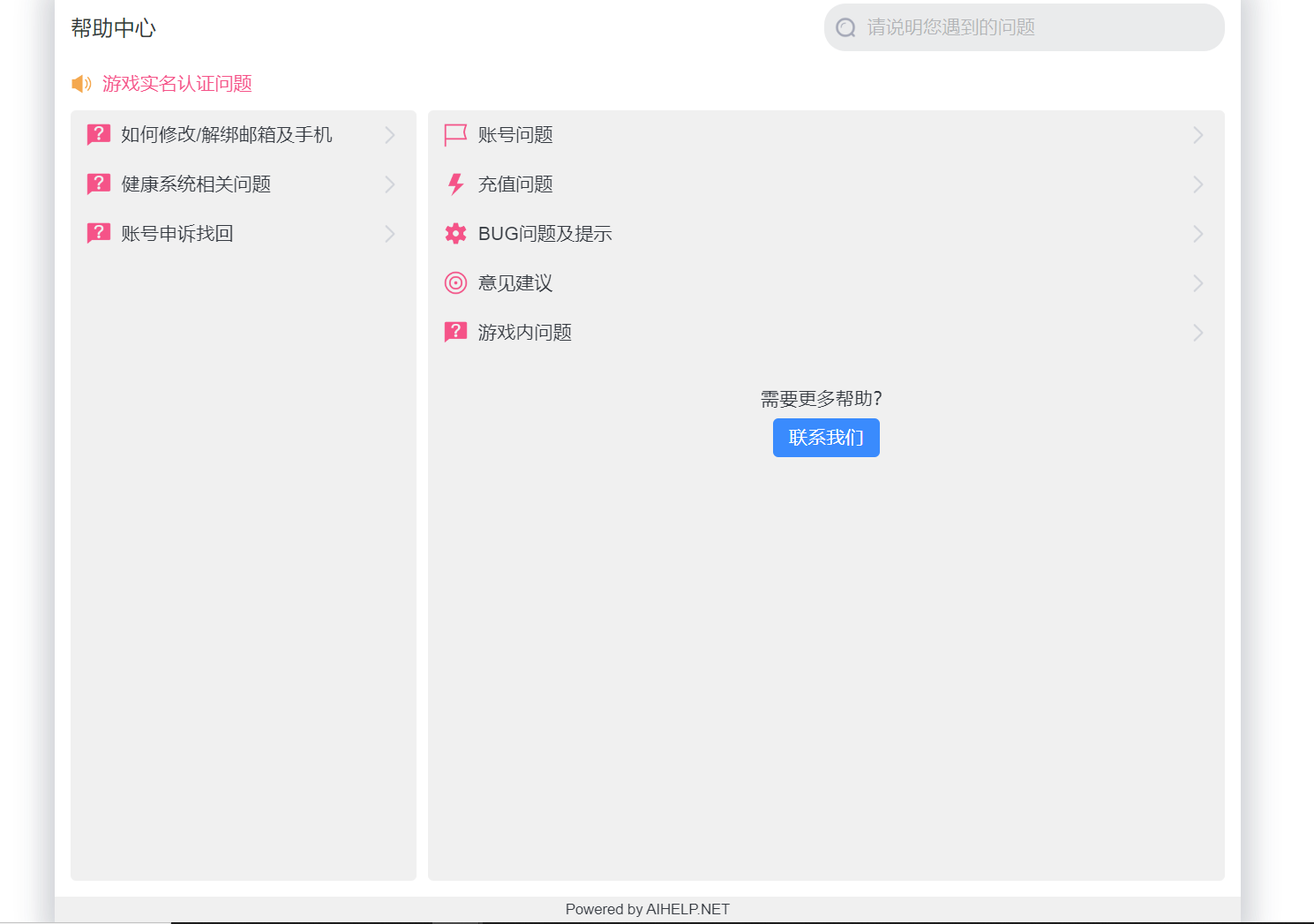The height and width of the screenshot is (924, 1314).
Task: Click the magnifier icon in search bar
Action: pos(845,28)
